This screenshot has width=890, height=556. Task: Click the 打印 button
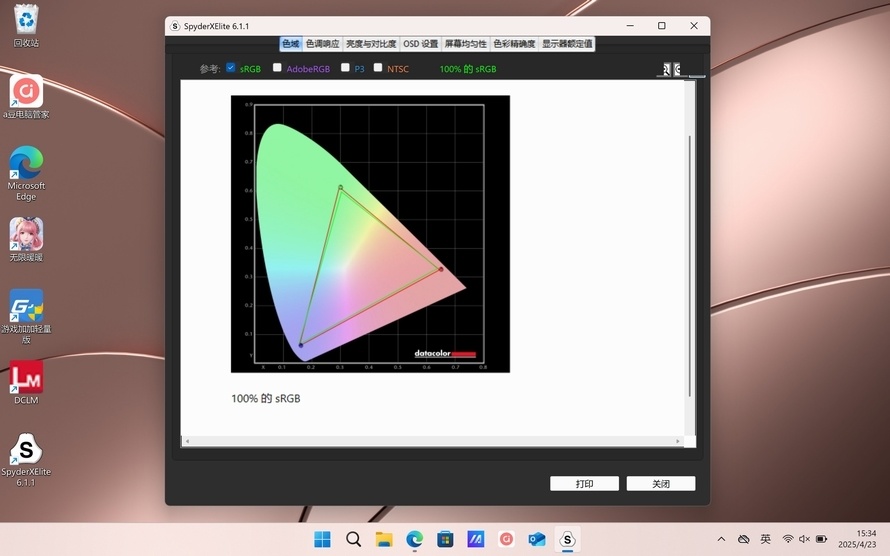pyautogui.click(x=584, y=484)
